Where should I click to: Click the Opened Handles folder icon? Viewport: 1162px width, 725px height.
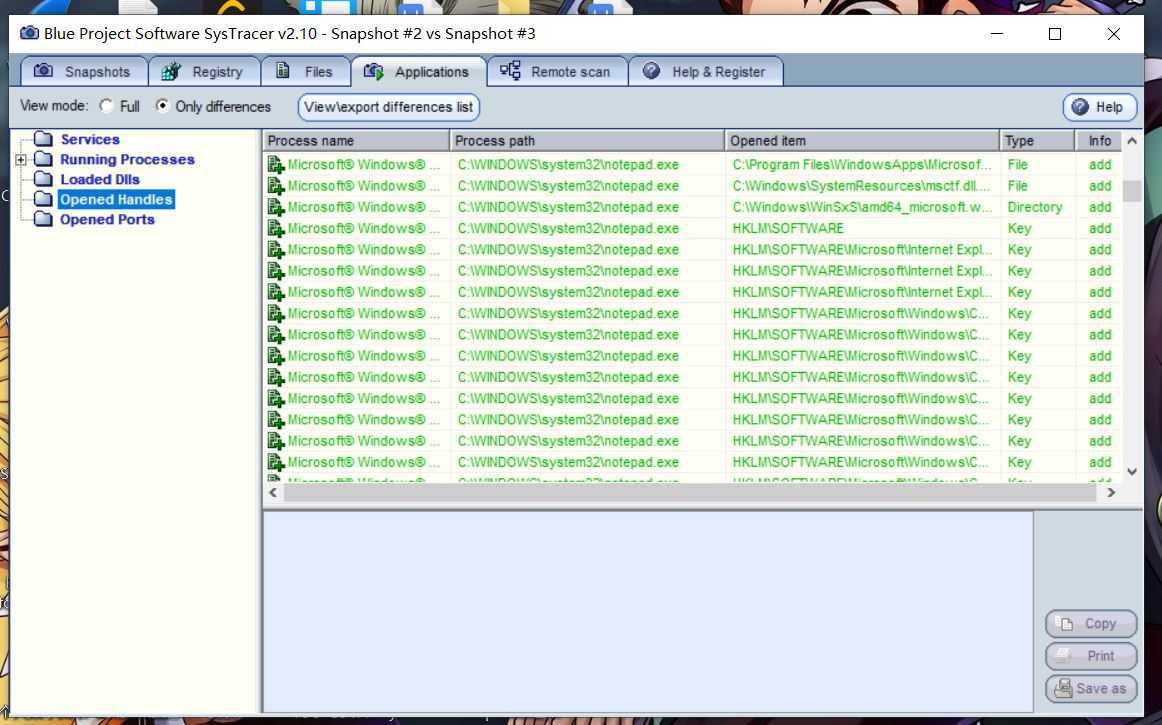point(44,199)
